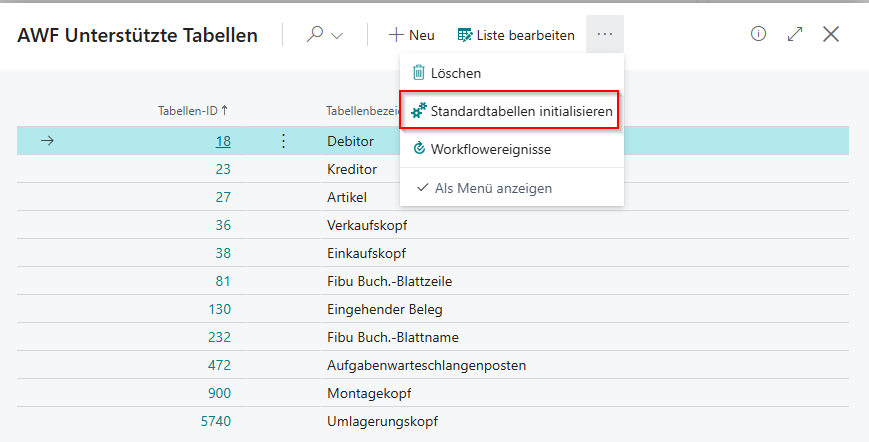Close the AWF Unterstützte Tabellen page

click(830, 34)
